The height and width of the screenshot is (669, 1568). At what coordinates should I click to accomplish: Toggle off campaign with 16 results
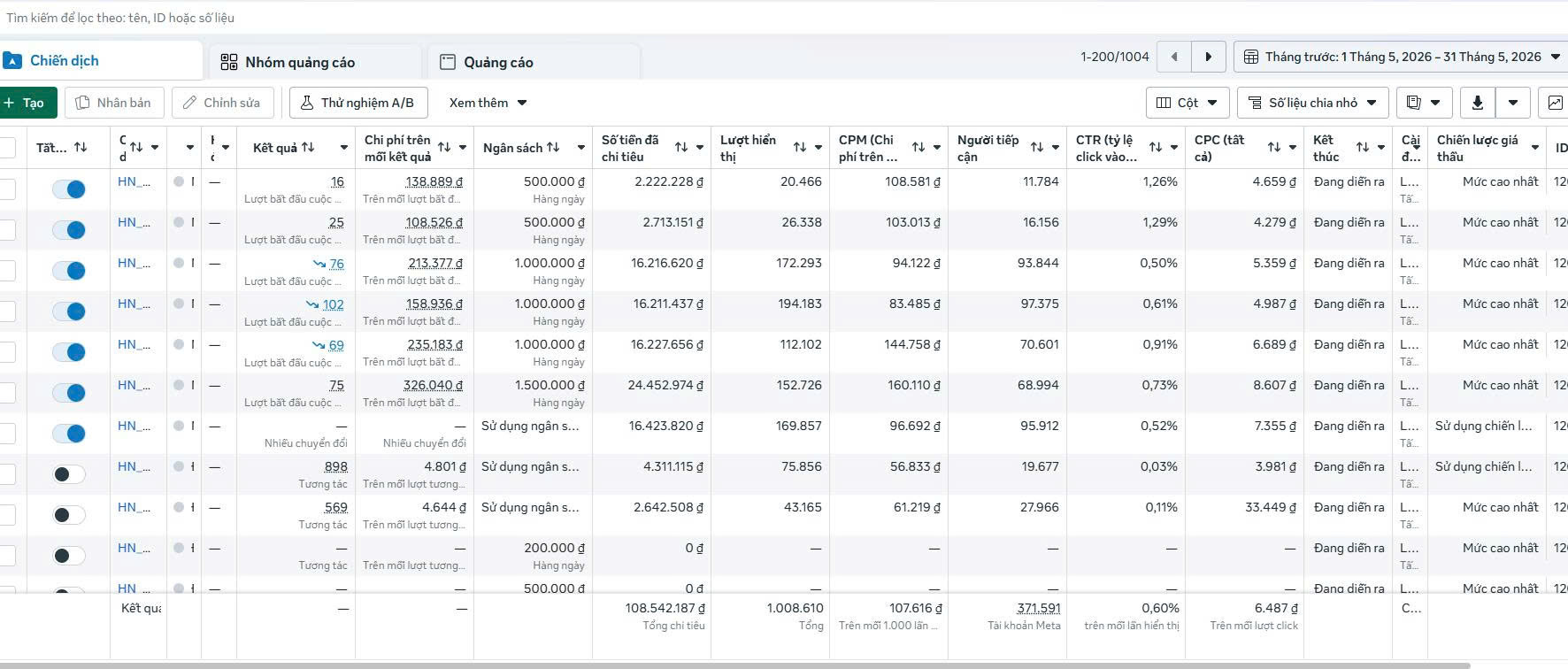pos(69,189)
